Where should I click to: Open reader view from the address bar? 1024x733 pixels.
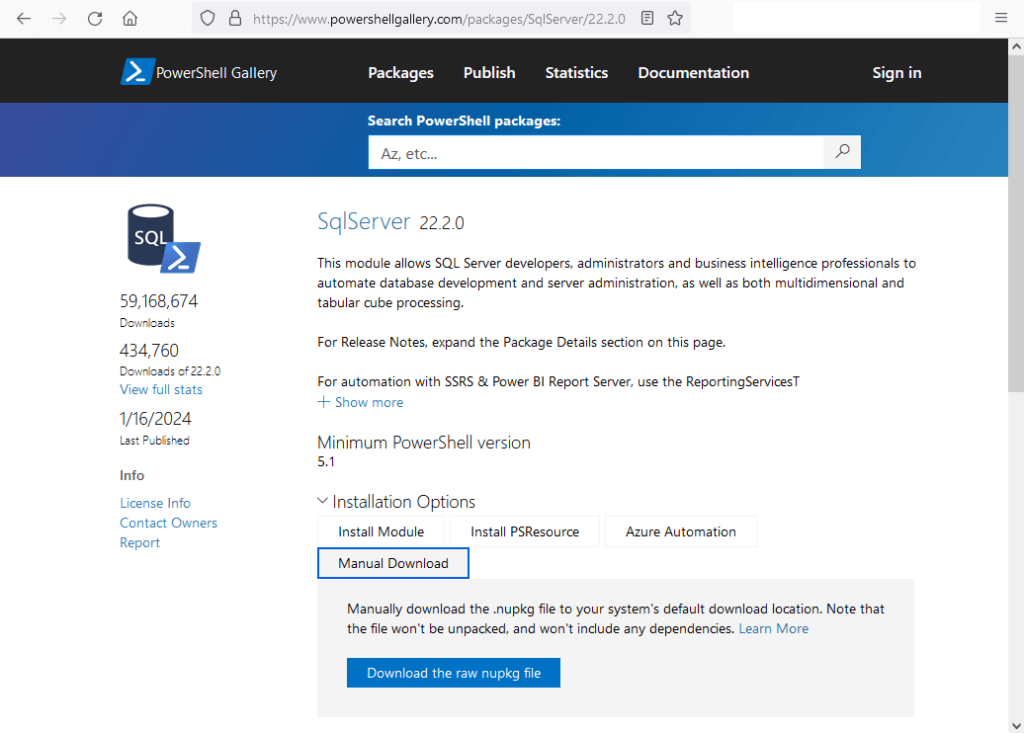pos(647,17)
